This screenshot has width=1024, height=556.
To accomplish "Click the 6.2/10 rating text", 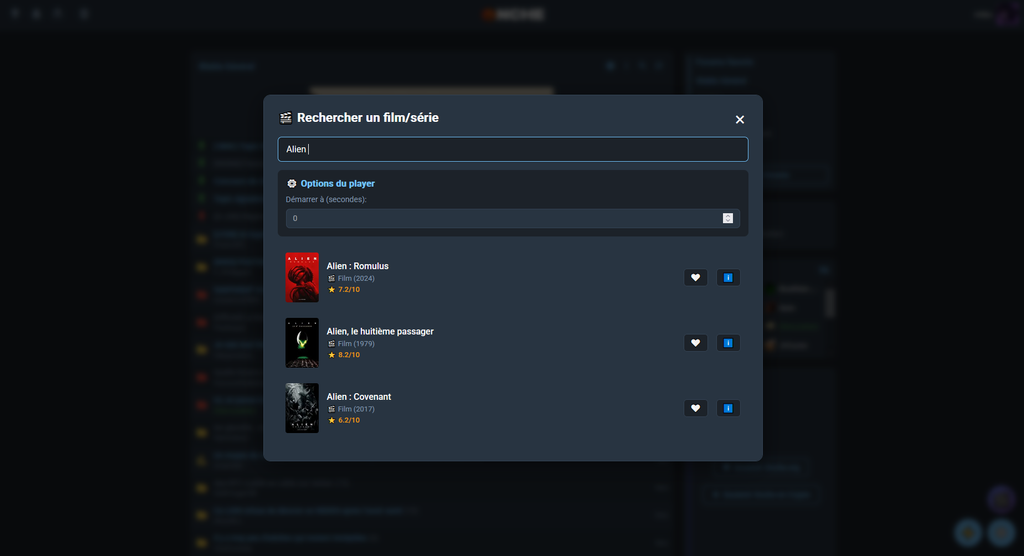I will [x=349, y=420].
